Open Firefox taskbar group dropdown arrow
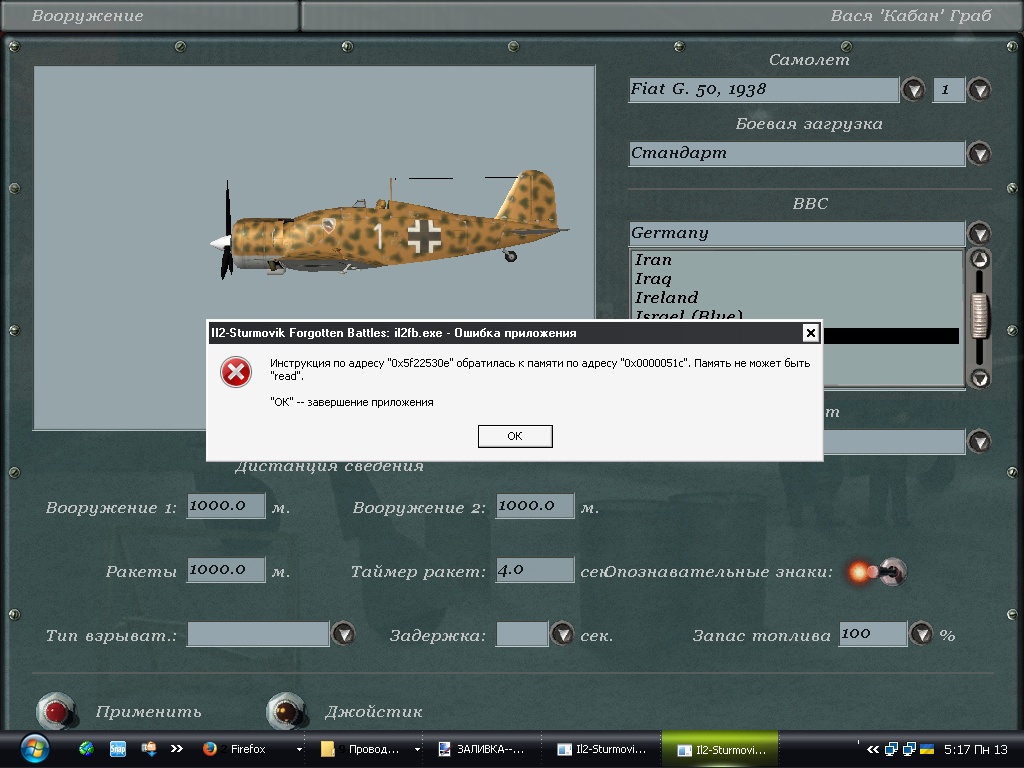This screenshot has width=1024, height=768. [x=299, y=750]
